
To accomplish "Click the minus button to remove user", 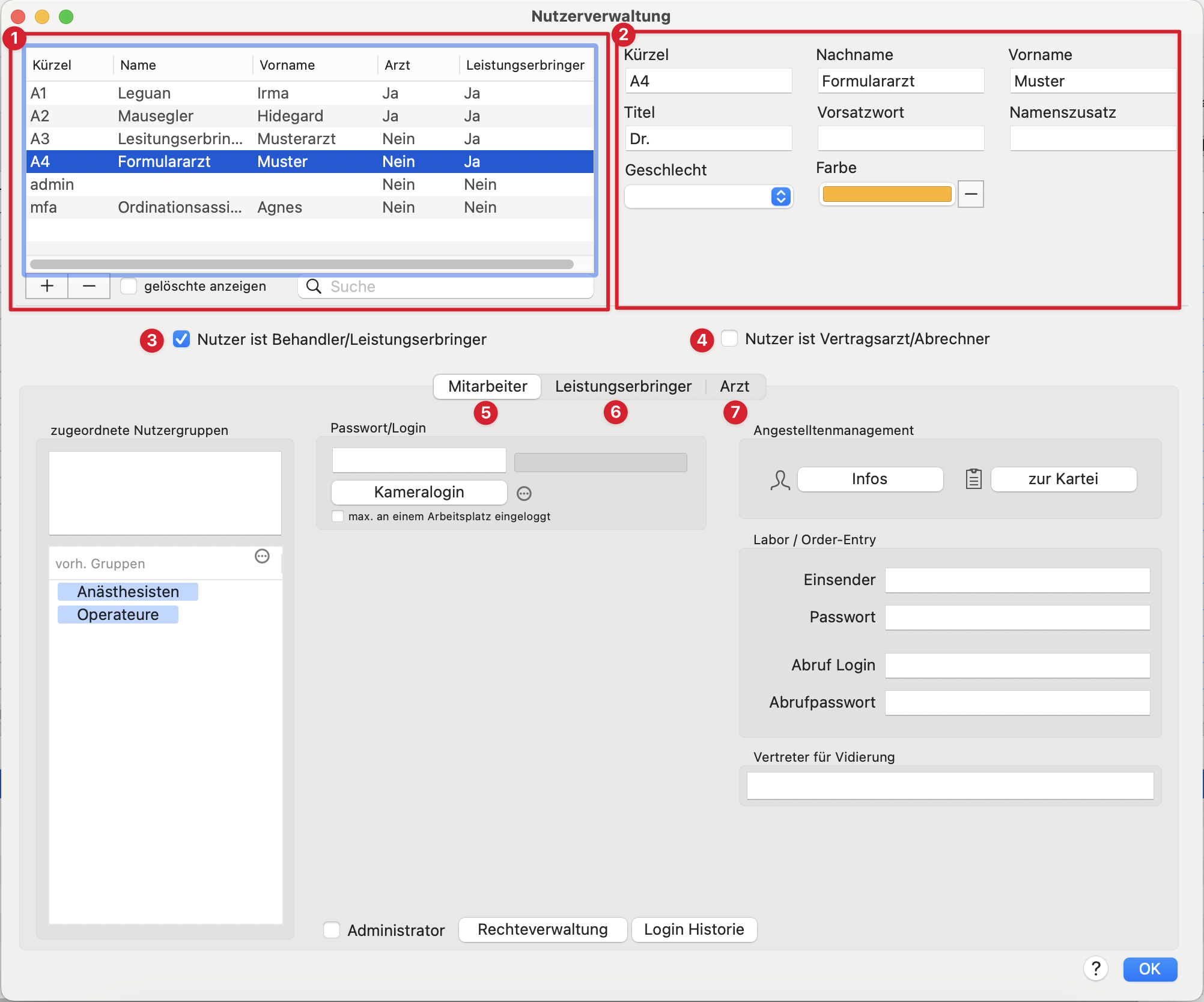I will point(89,286).
